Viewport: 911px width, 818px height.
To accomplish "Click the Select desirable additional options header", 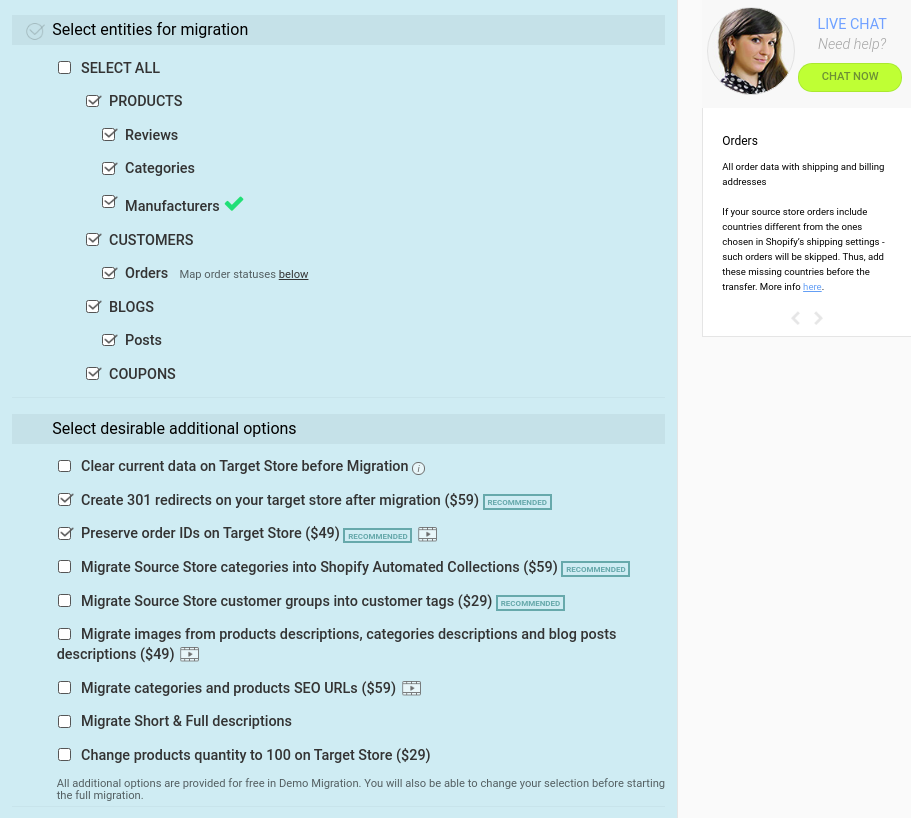I will (174, 429).
